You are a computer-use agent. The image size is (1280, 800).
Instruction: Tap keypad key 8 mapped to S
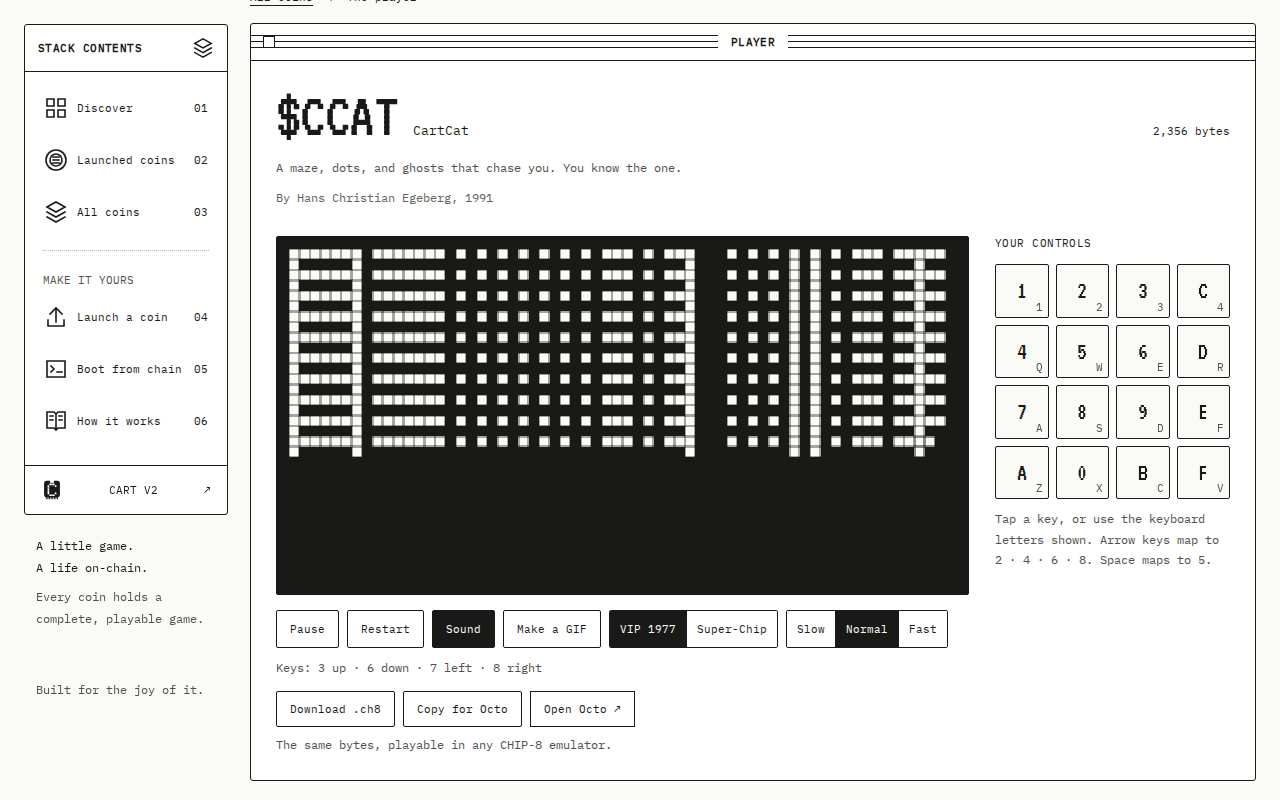click(1082, 412)
